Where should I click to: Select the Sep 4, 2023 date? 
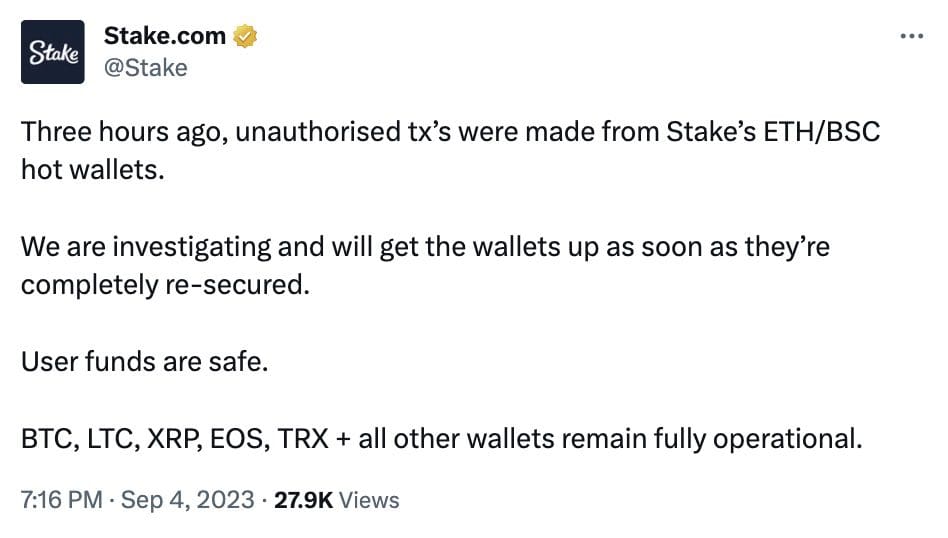click(187, 500)
